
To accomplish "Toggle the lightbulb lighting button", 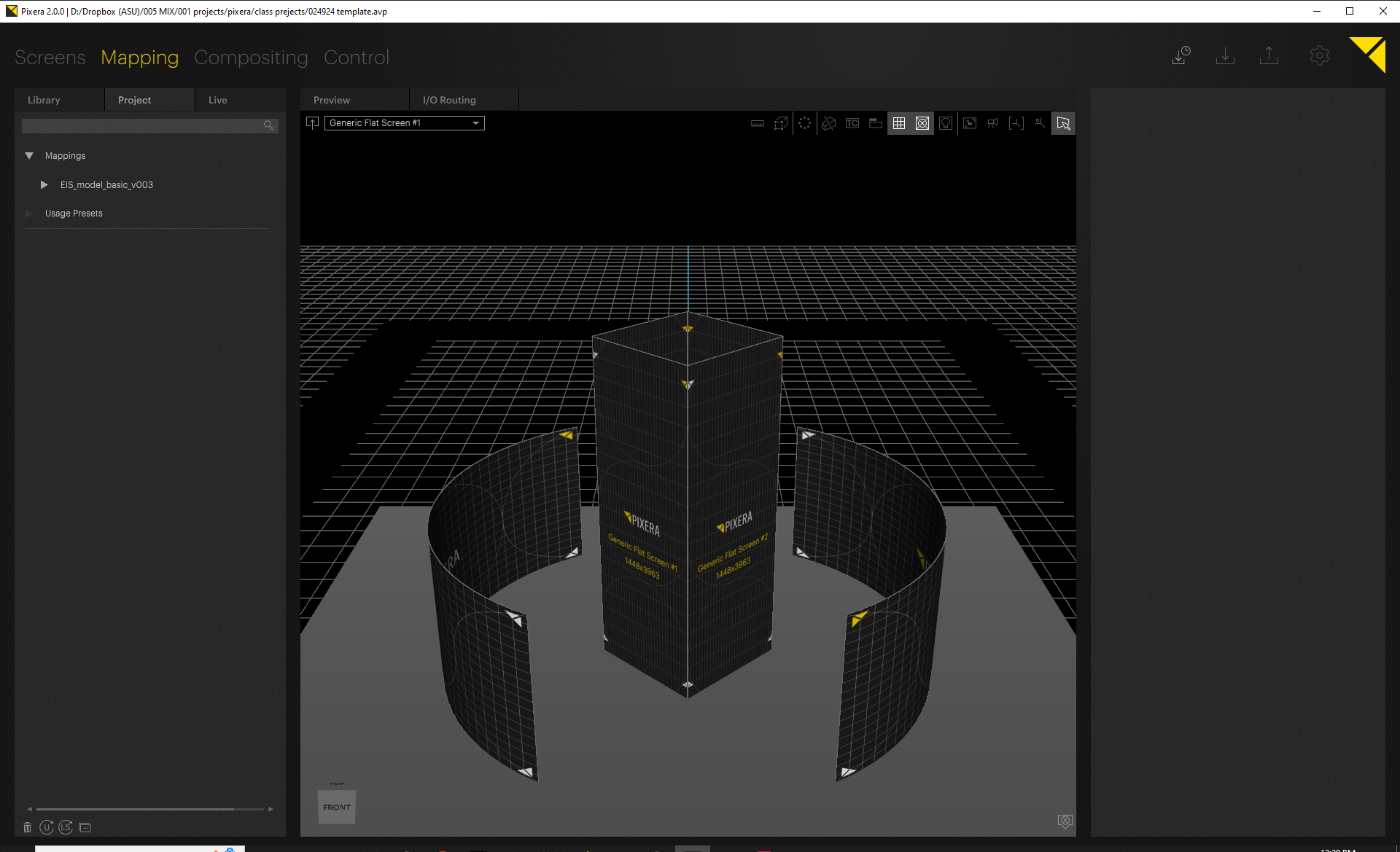I will click(x=946, y=124).
